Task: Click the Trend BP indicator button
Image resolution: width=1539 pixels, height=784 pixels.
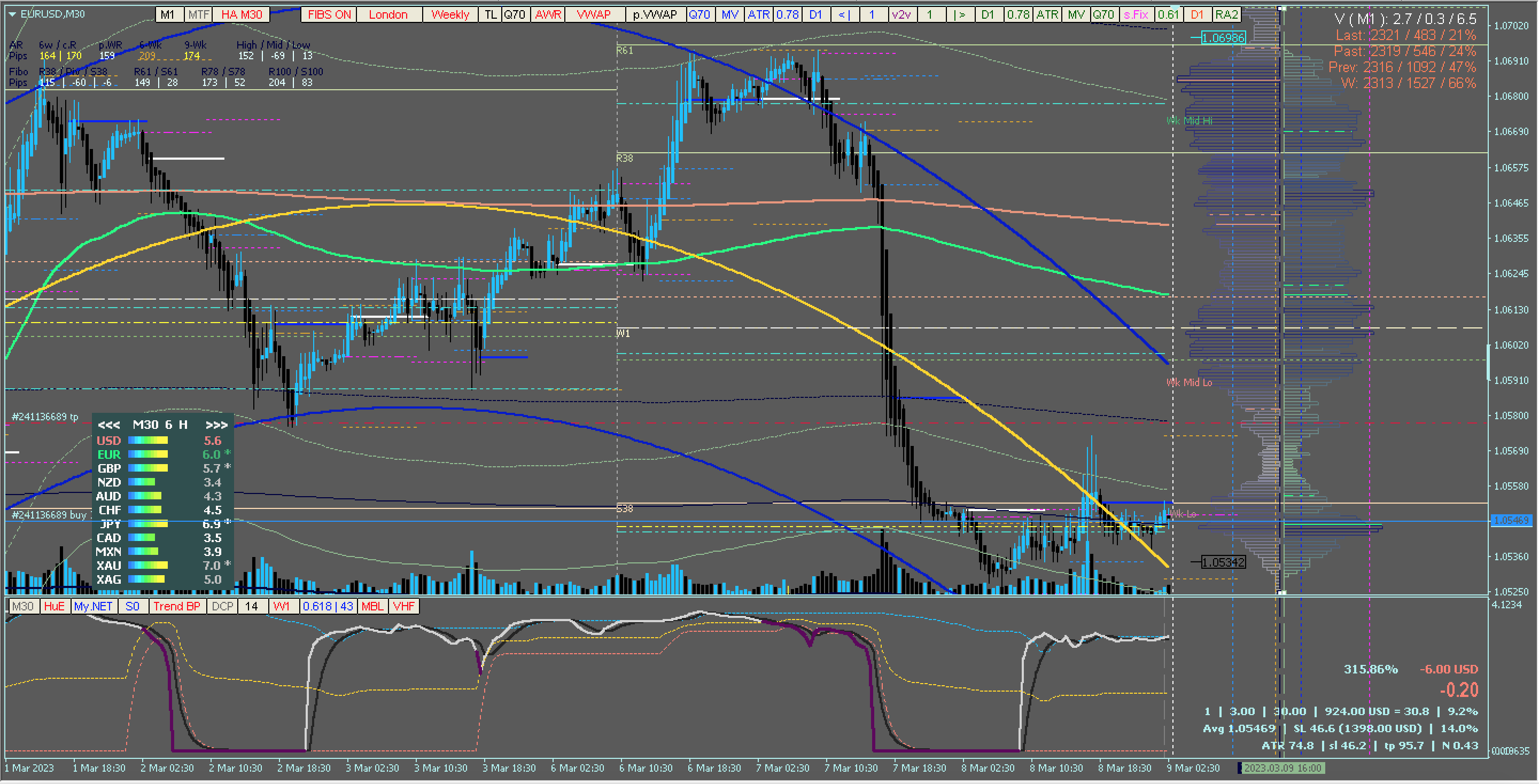Action: (x=176, y=606)
